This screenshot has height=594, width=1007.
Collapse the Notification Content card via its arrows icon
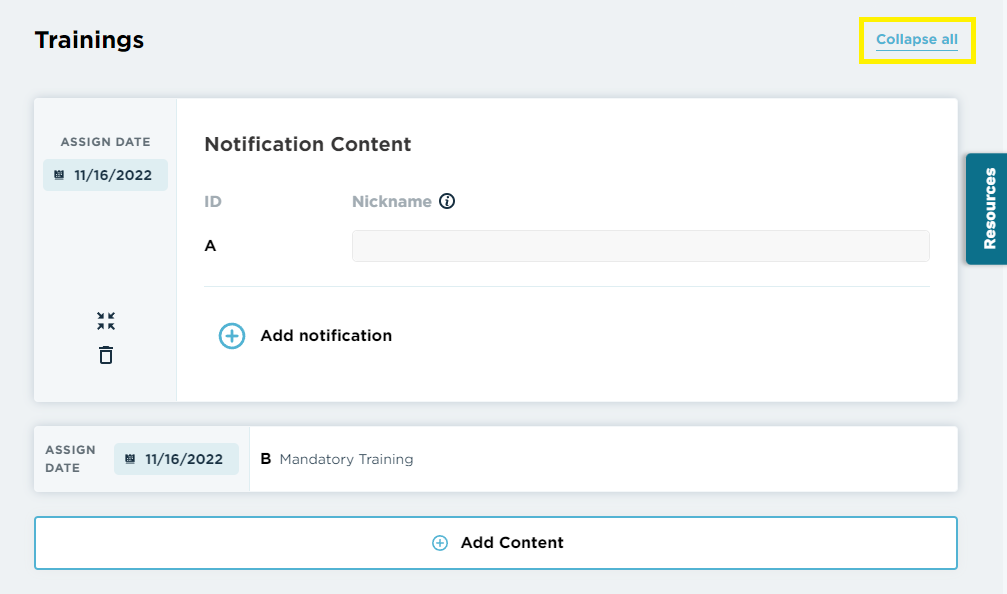click(106, 321)
